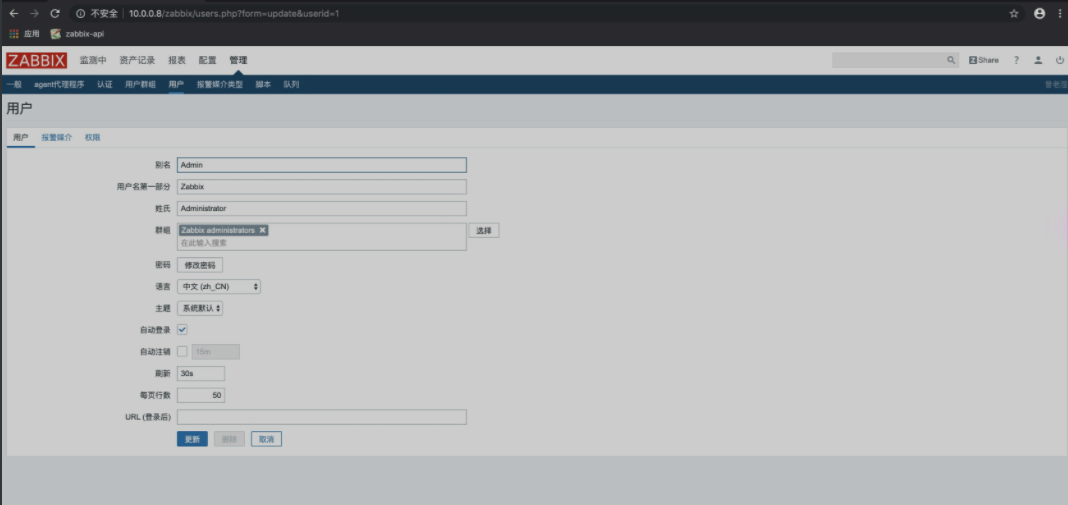Go to the 一般 submenu
This screenshot has width=1068, height=505.
click(14, 85)
